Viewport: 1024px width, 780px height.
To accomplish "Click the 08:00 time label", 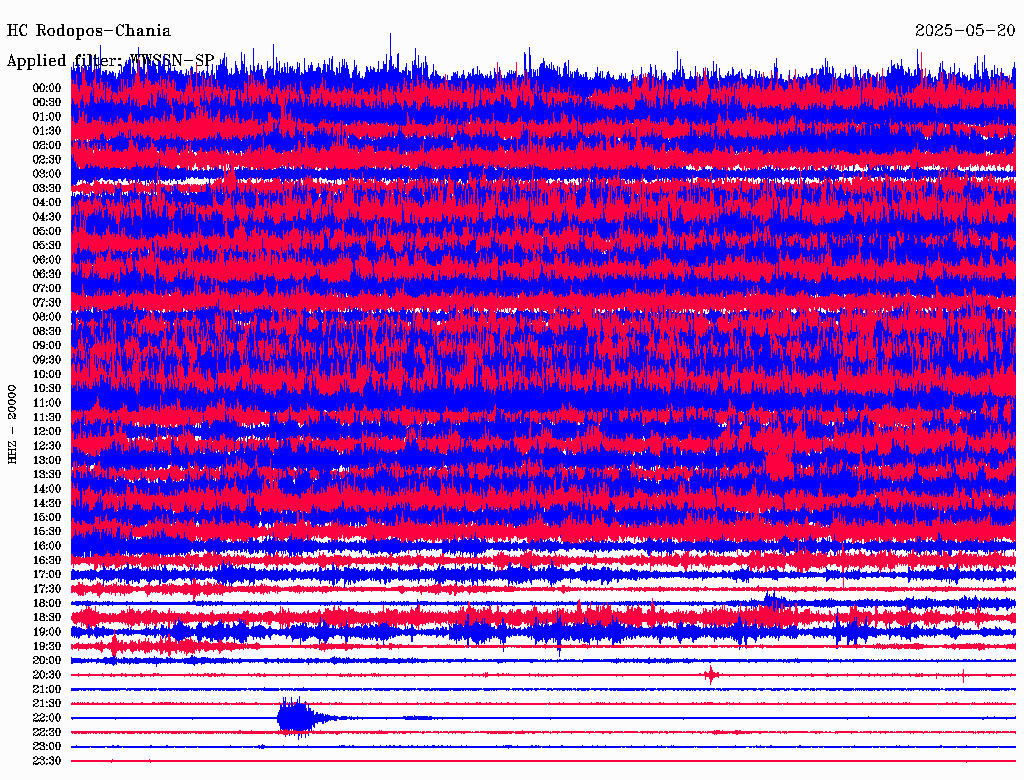I will point(47,317).
